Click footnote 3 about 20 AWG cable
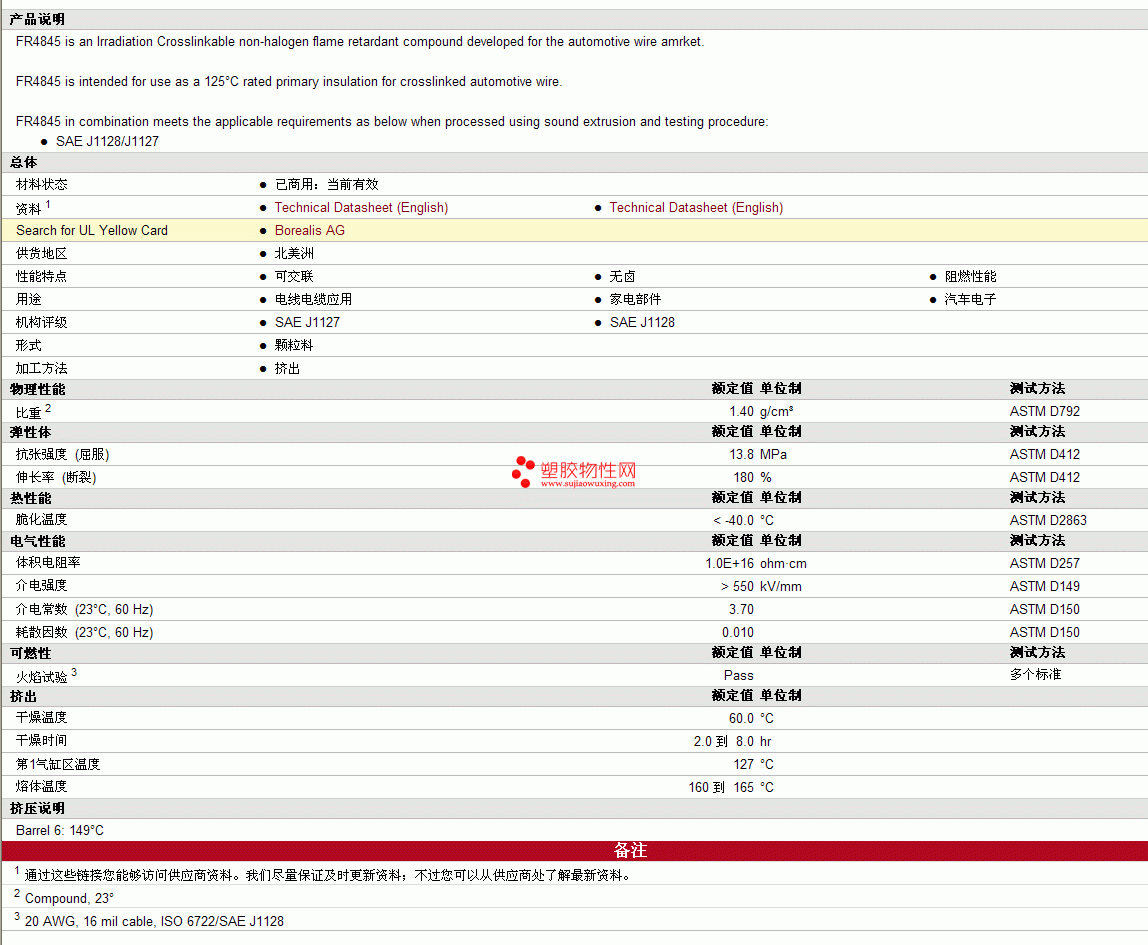Image resolution: width=1148 pixels, height=945 pixels. pos(154,922)
